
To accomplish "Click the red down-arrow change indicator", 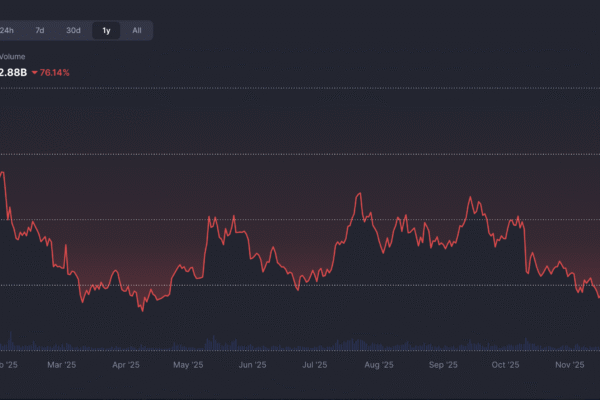I will click(x=35, y=73).
